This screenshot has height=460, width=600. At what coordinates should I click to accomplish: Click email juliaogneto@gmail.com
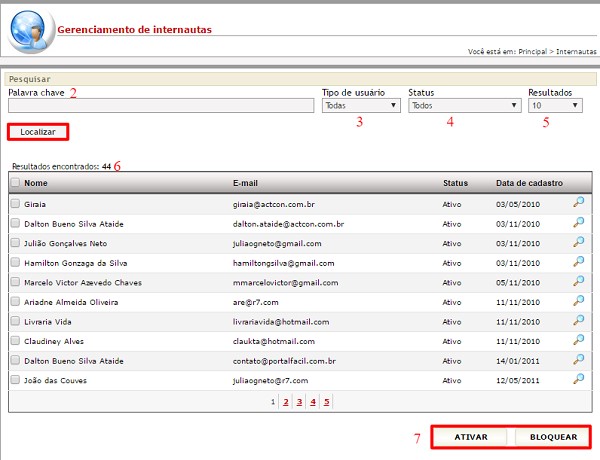point(277,243)
